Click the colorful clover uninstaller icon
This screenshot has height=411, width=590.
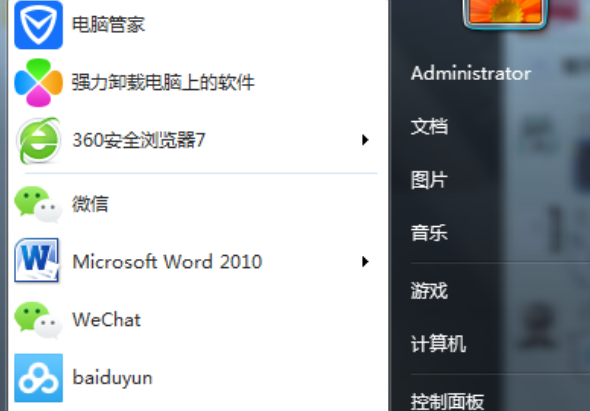(38, 82)
